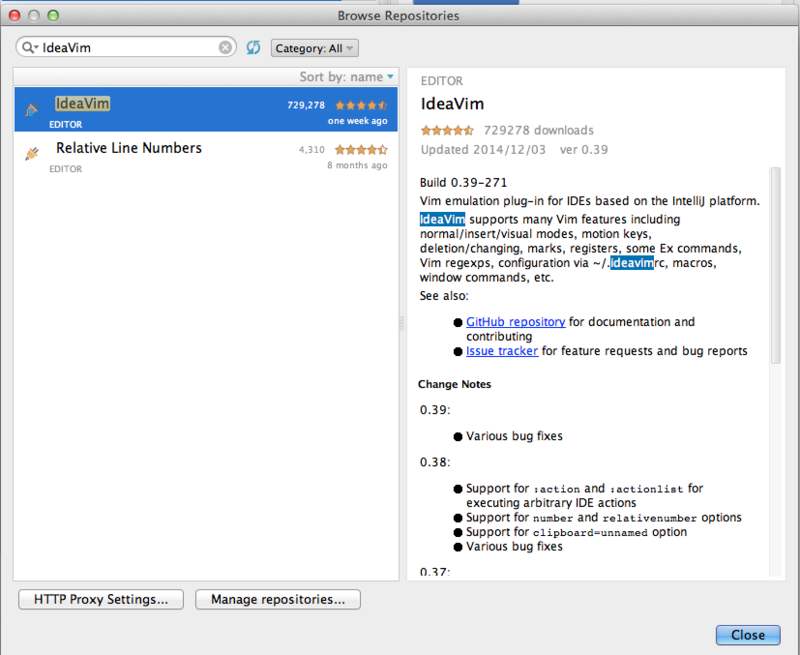
Task: Click Relative Line Numbers star rating
Action: tap(361, 149)
